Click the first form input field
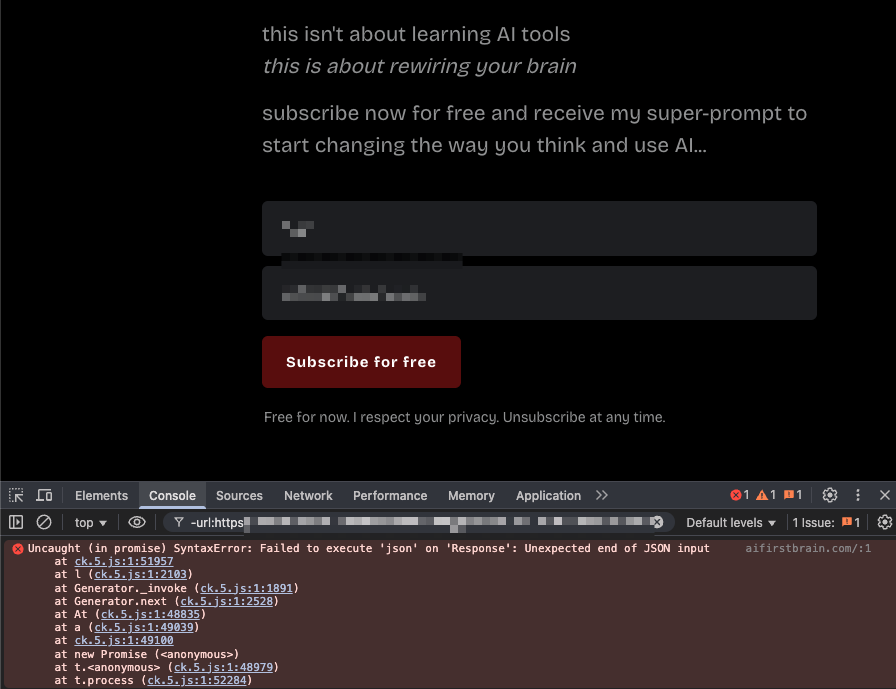 (539, 229)
